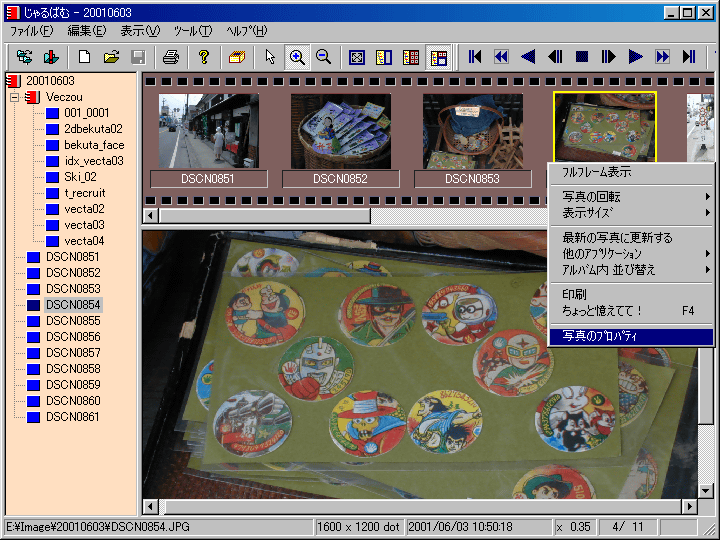
Task: Click the DSCN0853 thumbnail label button
Action: [x=473, y=179]
